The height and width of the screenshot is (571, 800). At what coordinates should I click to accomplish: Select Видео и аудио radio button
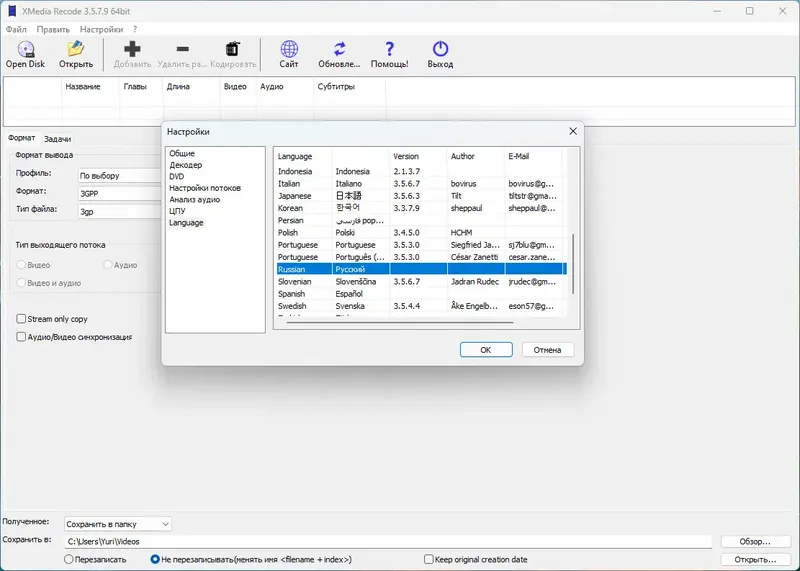21,283
